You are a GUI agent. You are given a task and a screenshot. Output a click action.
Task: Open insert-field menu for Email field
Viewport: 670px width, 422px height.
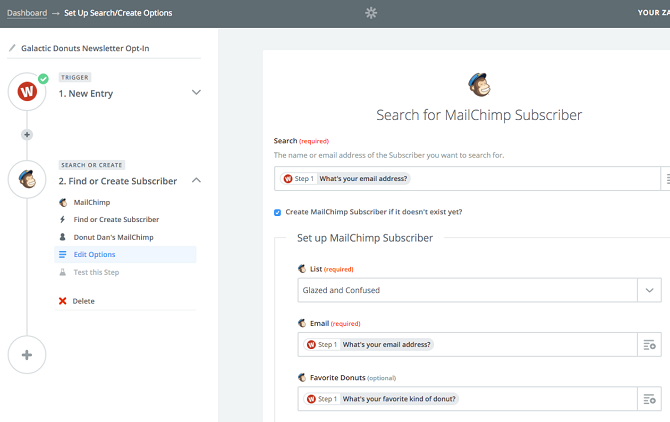649,345
